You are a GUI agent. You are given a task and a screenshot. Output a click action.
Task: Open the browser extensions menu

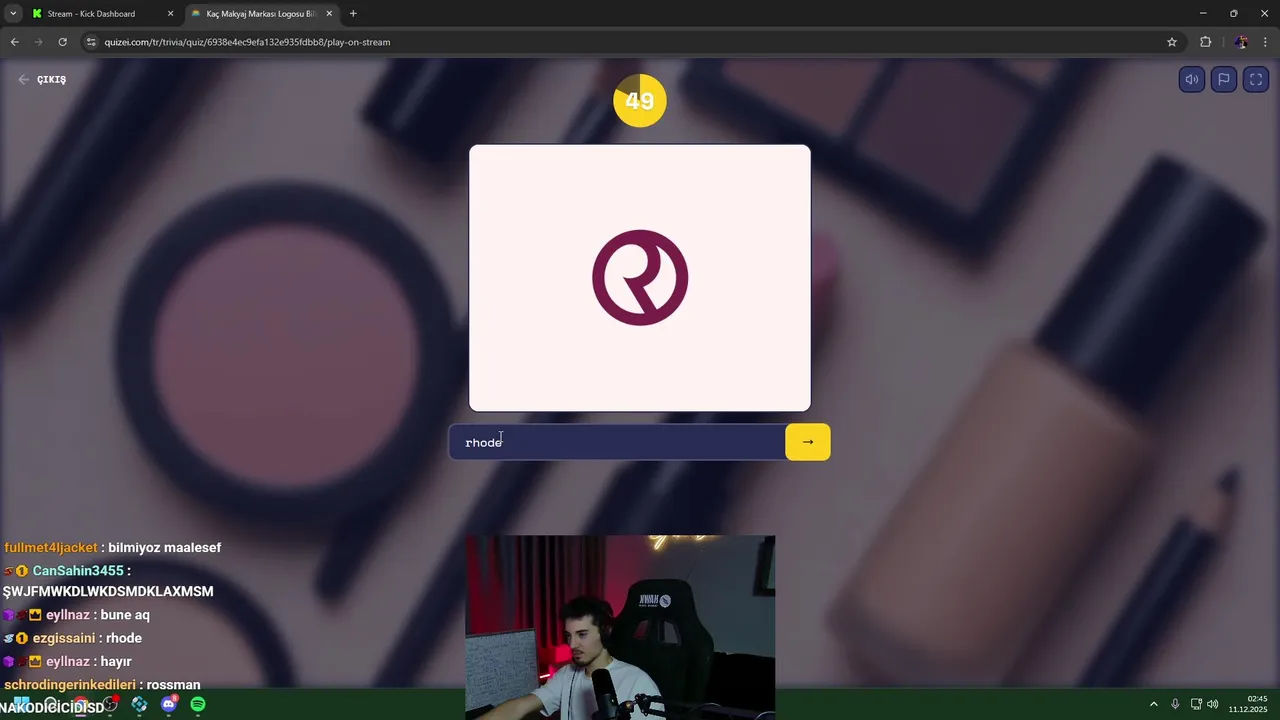pyautogui.click(x=1205, y=42)
